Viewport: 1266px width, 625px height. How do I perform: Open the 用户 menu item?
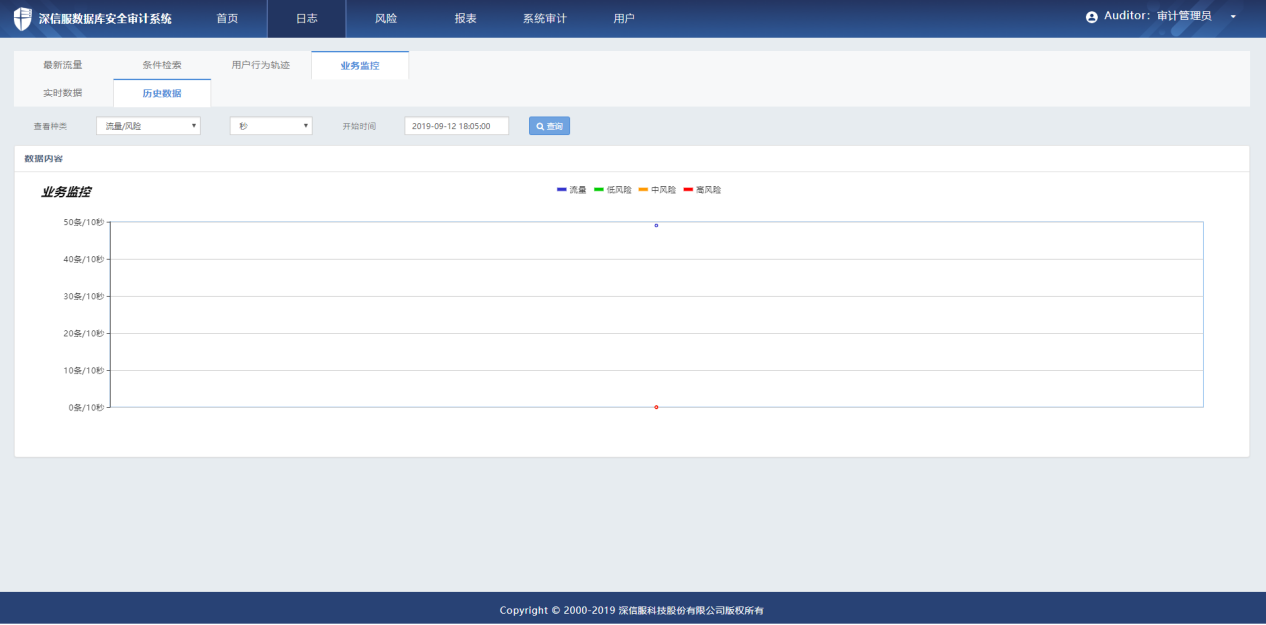tap(623, 18)
